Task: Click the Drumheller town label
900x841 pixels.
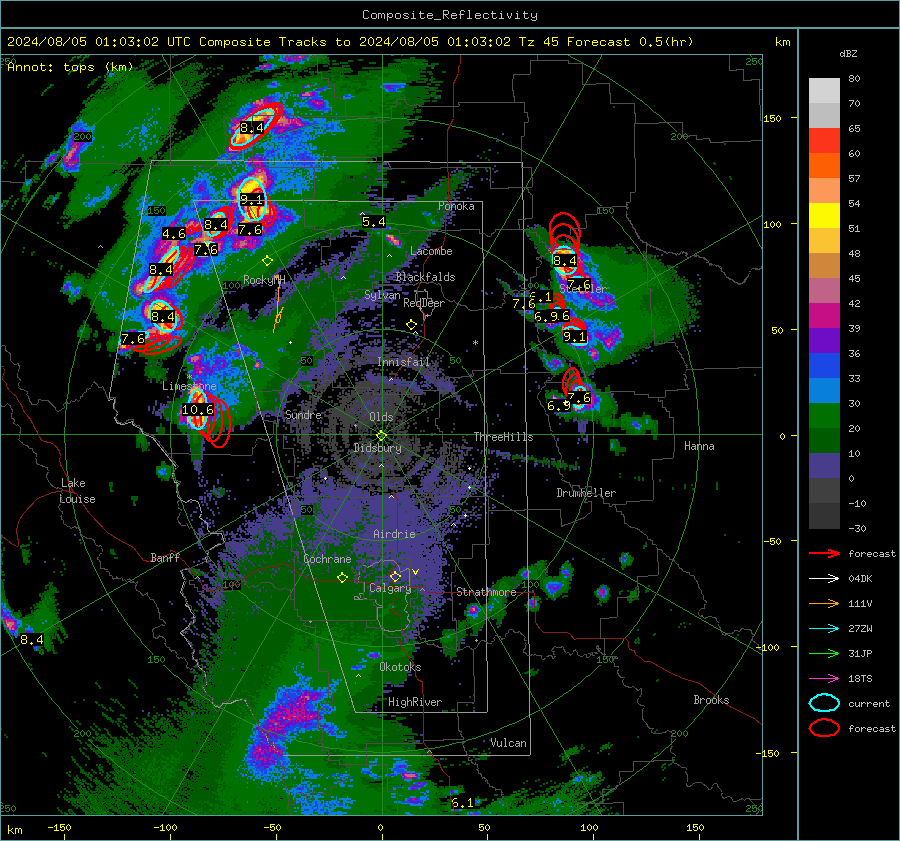Action: tap(586, 493)
